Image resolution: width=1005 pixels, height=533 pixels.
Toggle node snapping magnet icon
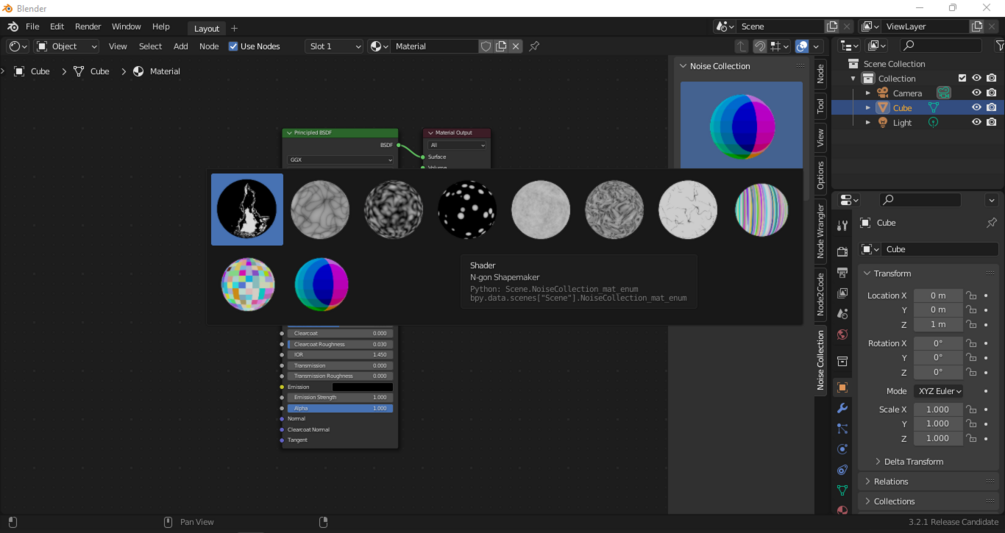coord(760,46)
